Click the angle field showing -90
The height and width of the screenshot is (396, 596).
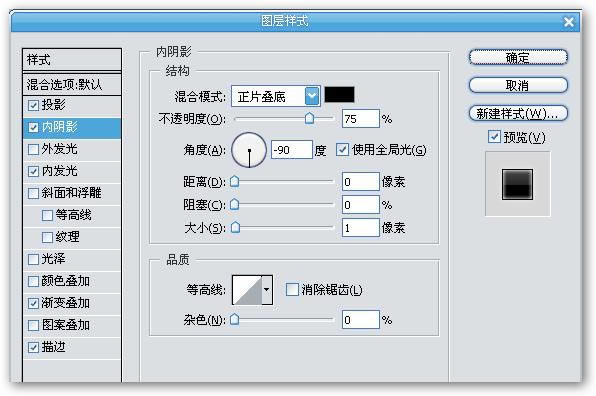point(292,150)
